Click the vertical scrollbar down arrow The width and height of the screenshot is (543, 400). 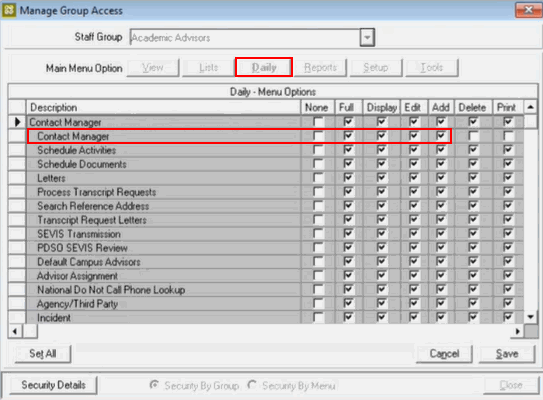(x=531, y=317)
